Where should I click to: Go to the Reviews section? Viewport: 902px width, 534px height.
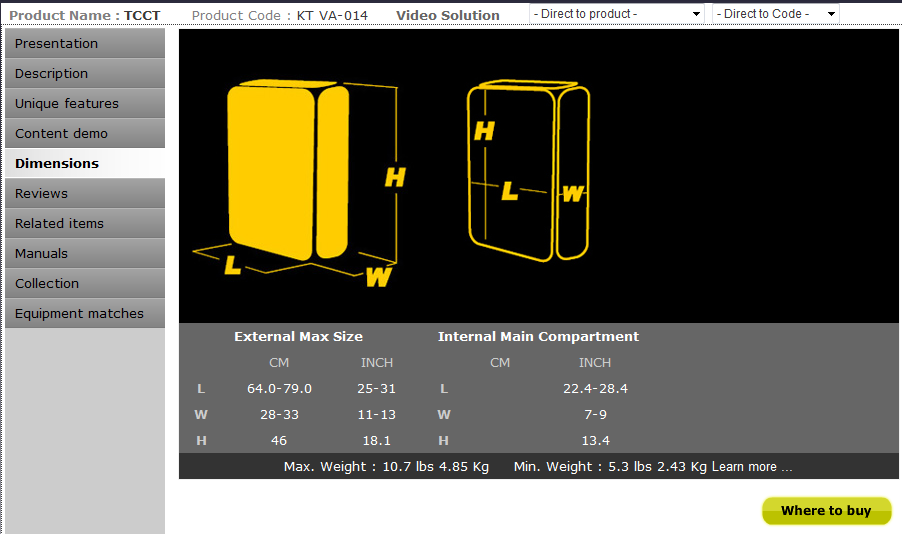(x=84, y=194)
